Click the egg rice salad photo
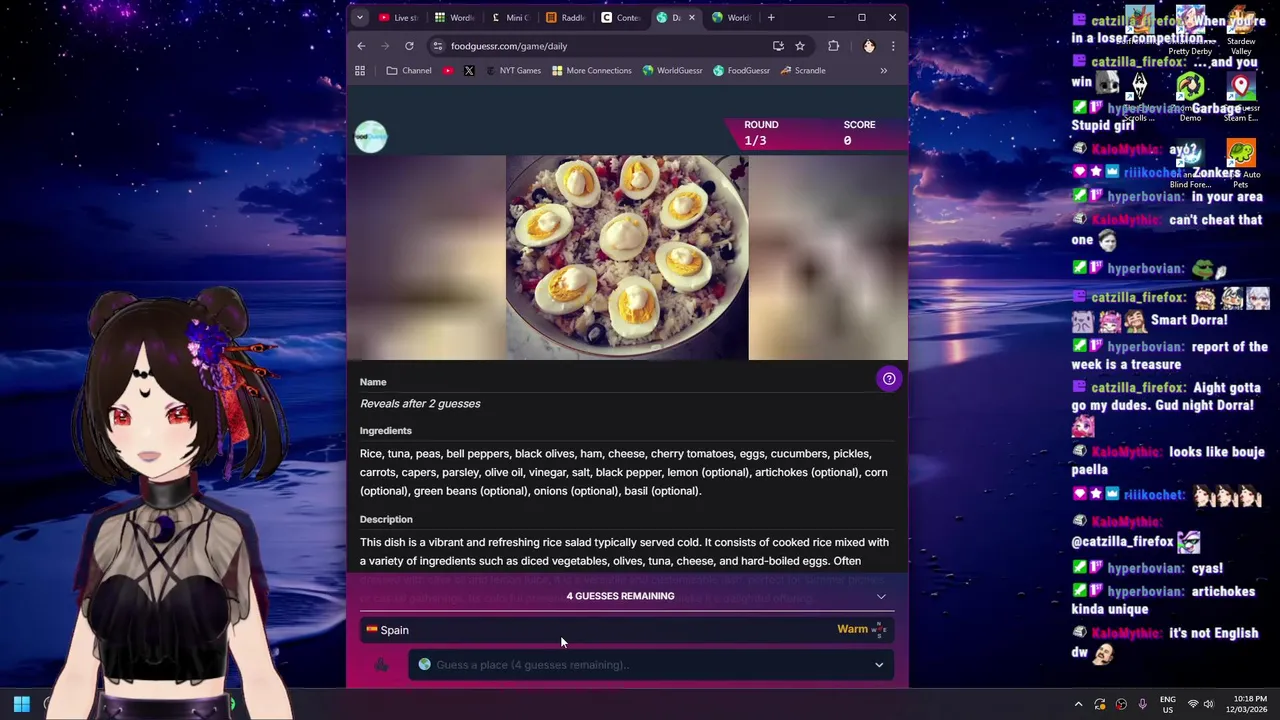 [x=627, y=257]
